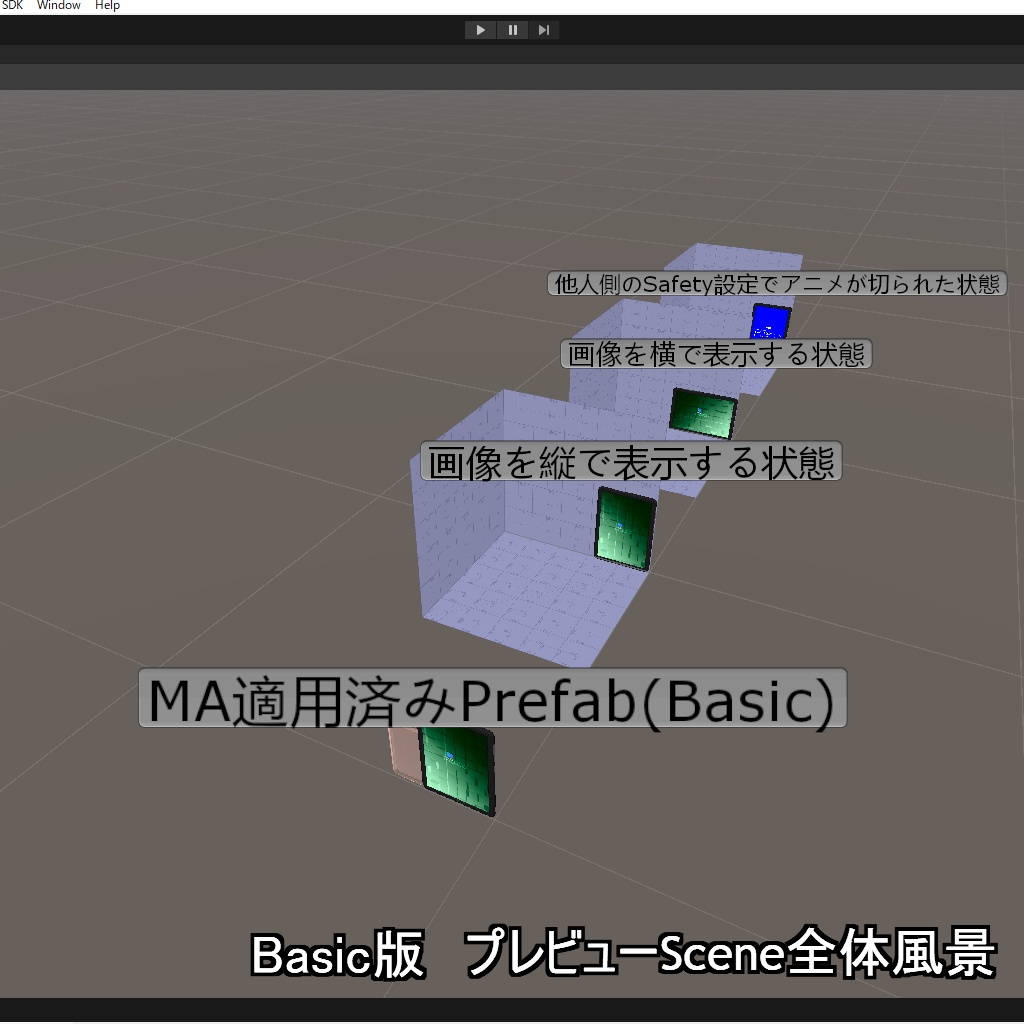Click the SDK menu bar item
This screenshot has width=1024, height=1024.
(13, 5)
